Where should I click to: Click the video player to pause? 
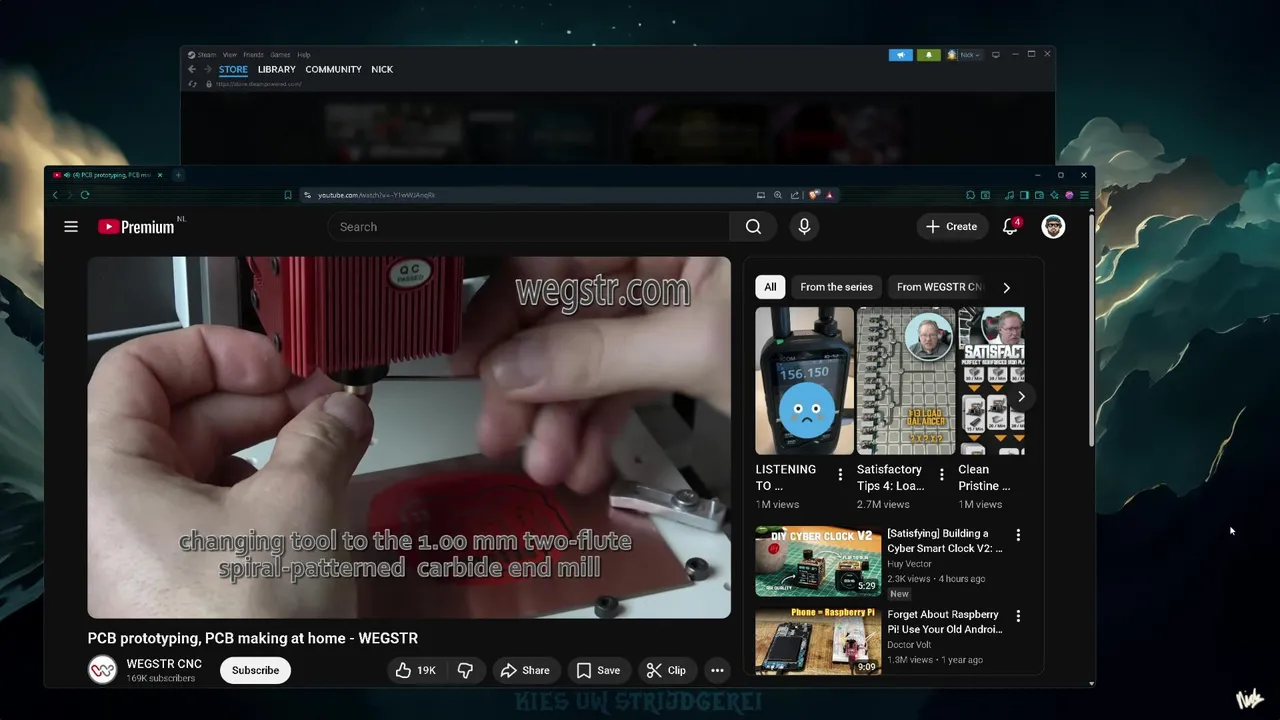pos(409,438)
